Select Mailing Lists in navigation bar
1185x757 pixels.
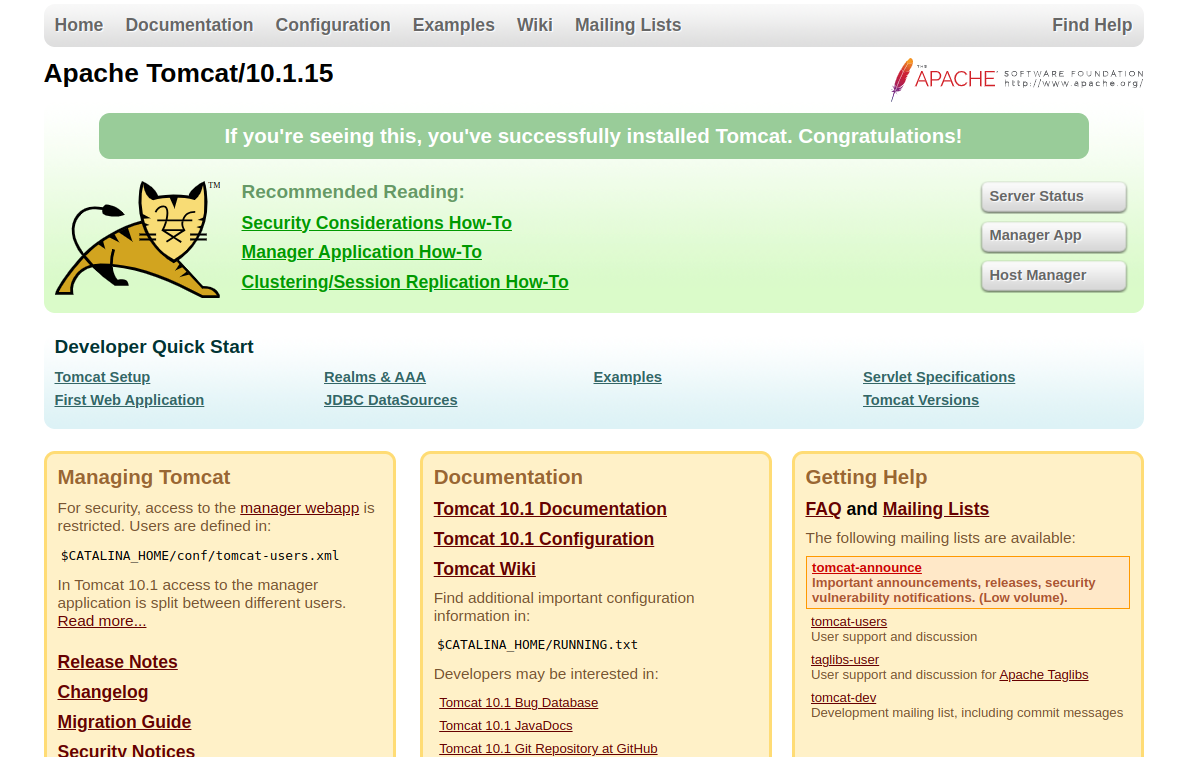[x=627, y=25]
